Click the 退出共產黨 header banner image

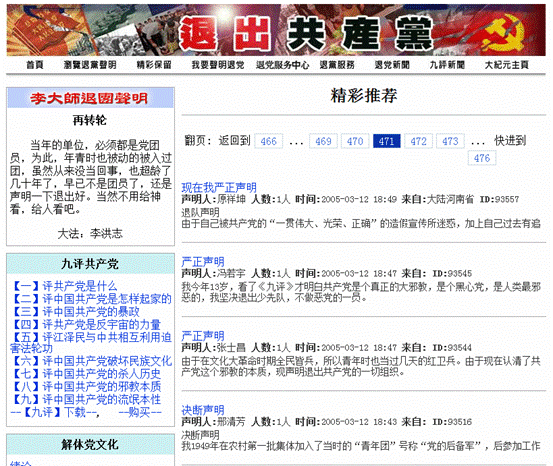(x=276, y=30)
